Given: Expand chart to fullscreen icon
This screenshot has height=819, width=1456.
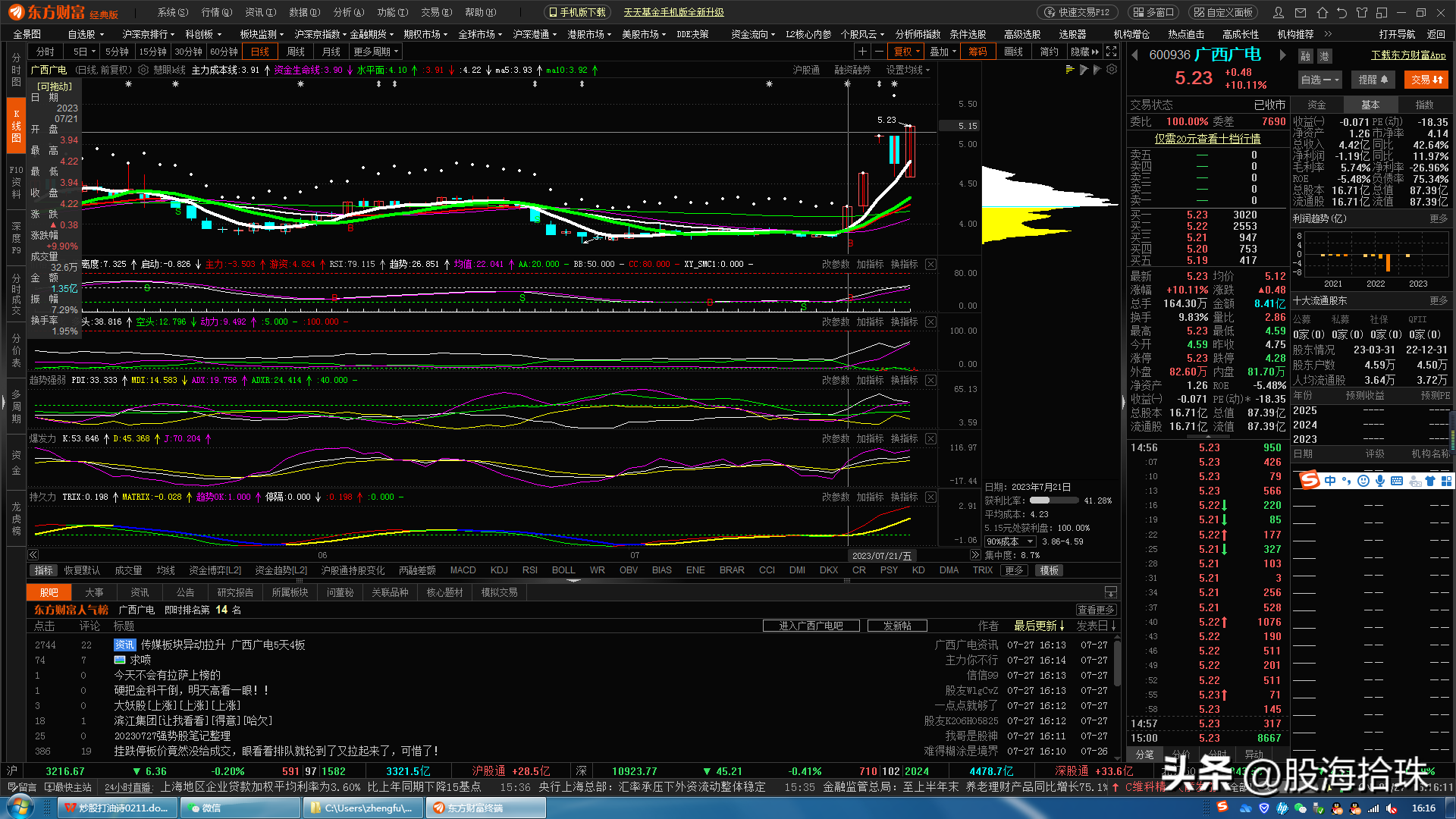Looking at the screenshot, I should (1111, 52).
